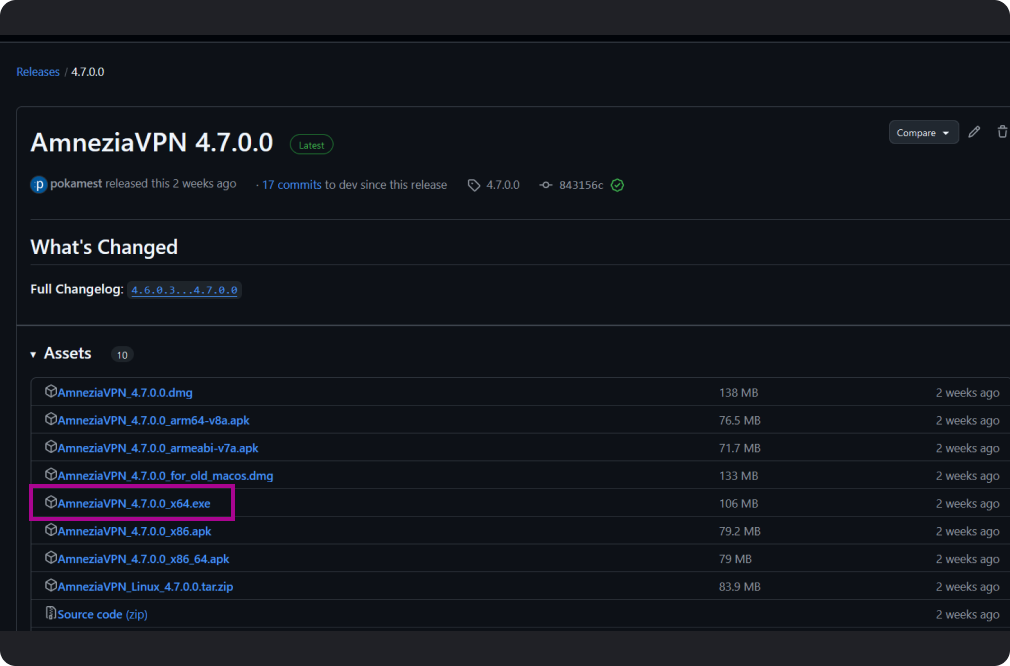Download AmneziaVPN_4.7.0.0_arm64-v8a.apk

[153, 421]
